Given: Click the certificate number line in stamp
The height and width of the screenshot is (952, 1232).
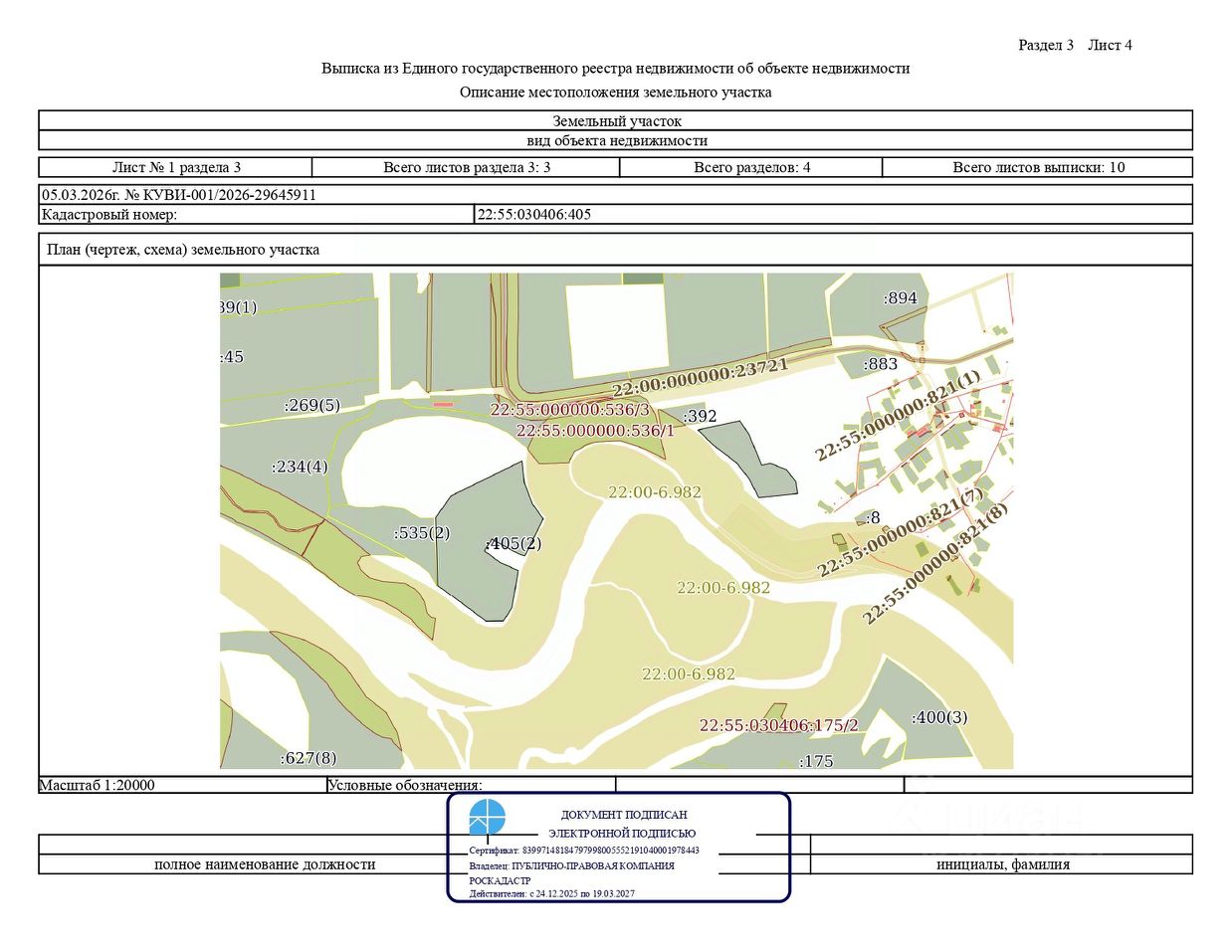Looking at the screenshot, I should (x=584, y=851).
